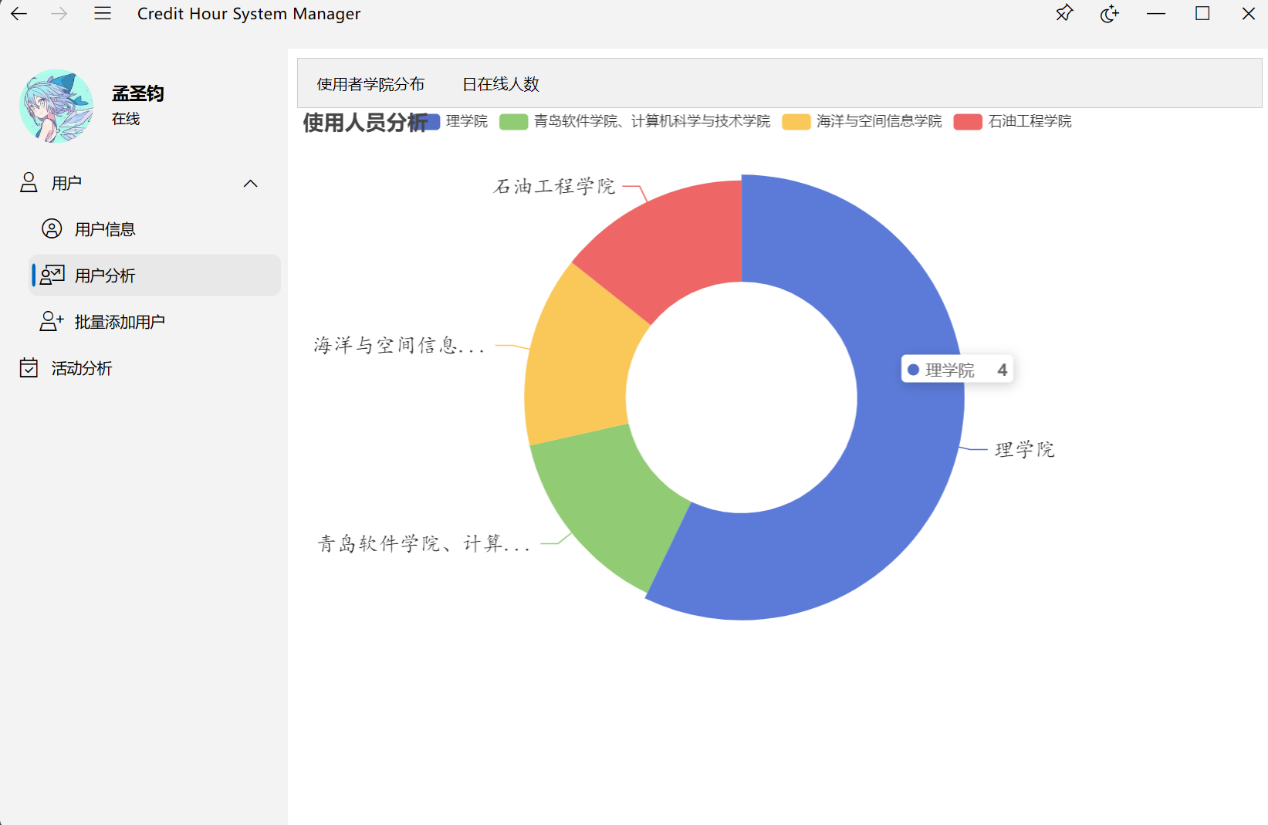Click the 用户信息 profile icon
The image size is (1268, 825).
tap(52, 229)
